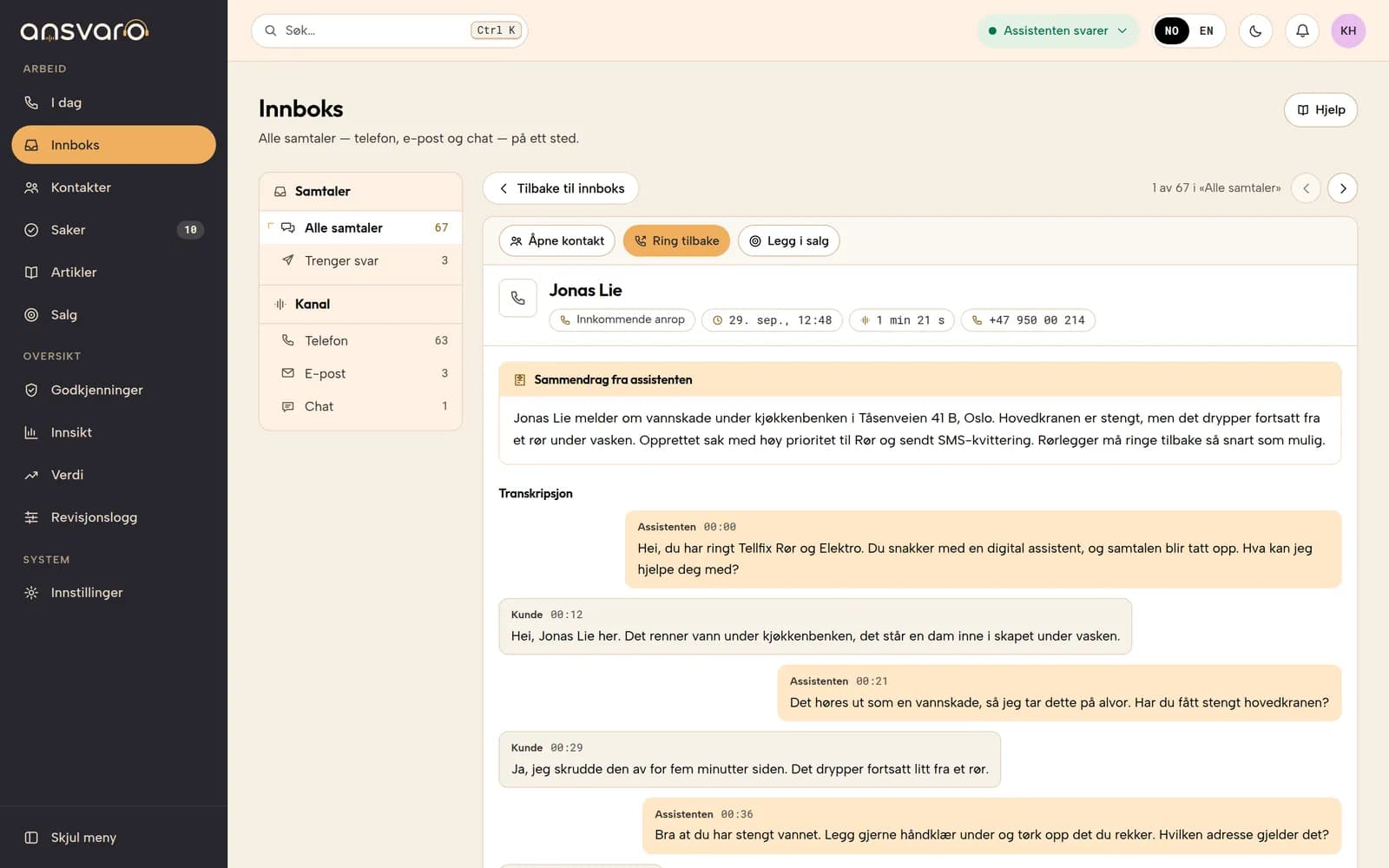Image resolution: width=1389 pixels, height=868 pixels.
Task: Open Innsikt analytics
Action: tap(114, 432)
